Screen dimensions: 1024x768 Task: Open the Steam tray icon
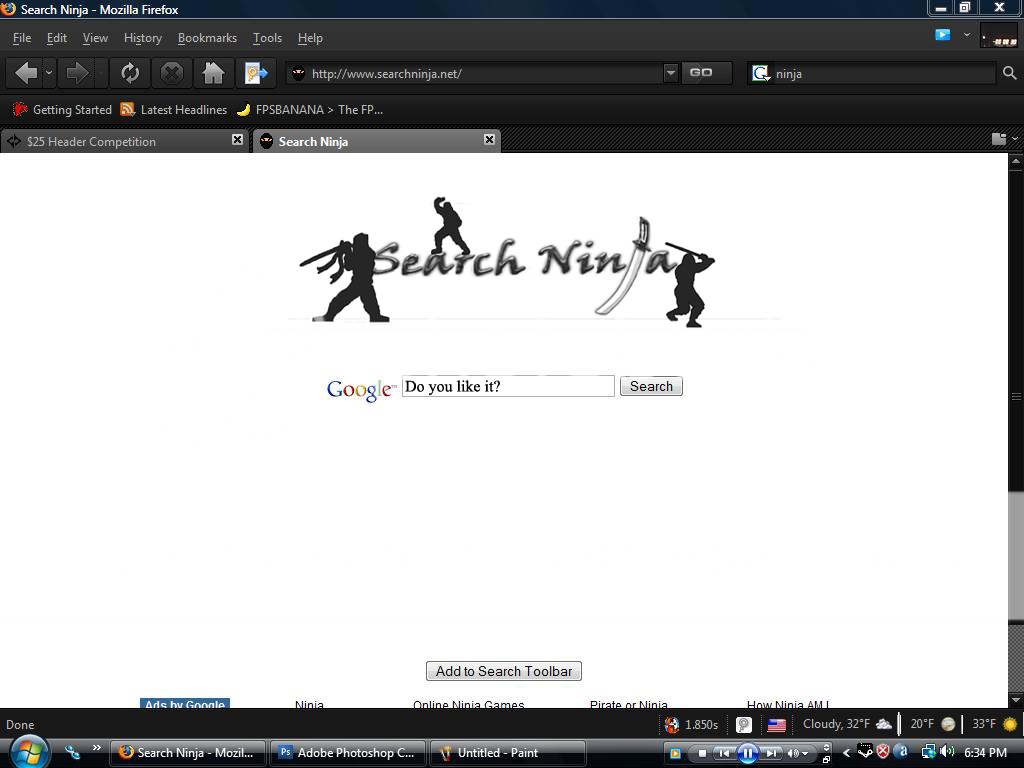(865, 752)
